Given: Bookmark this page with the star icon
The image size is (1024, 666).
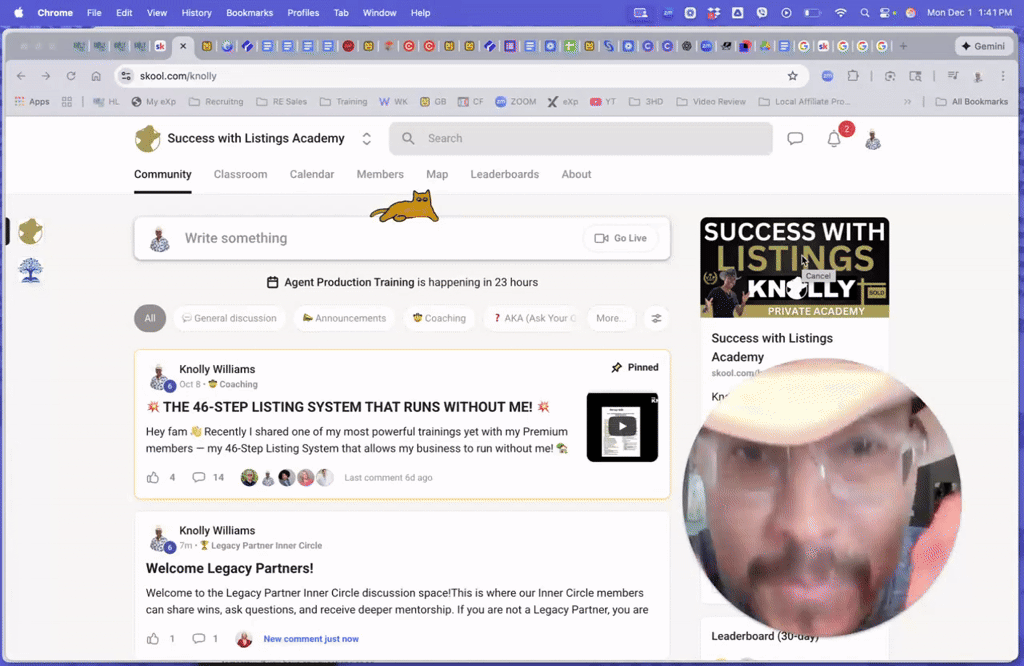Looking at the screenshot, I should [x=792, y=76].
